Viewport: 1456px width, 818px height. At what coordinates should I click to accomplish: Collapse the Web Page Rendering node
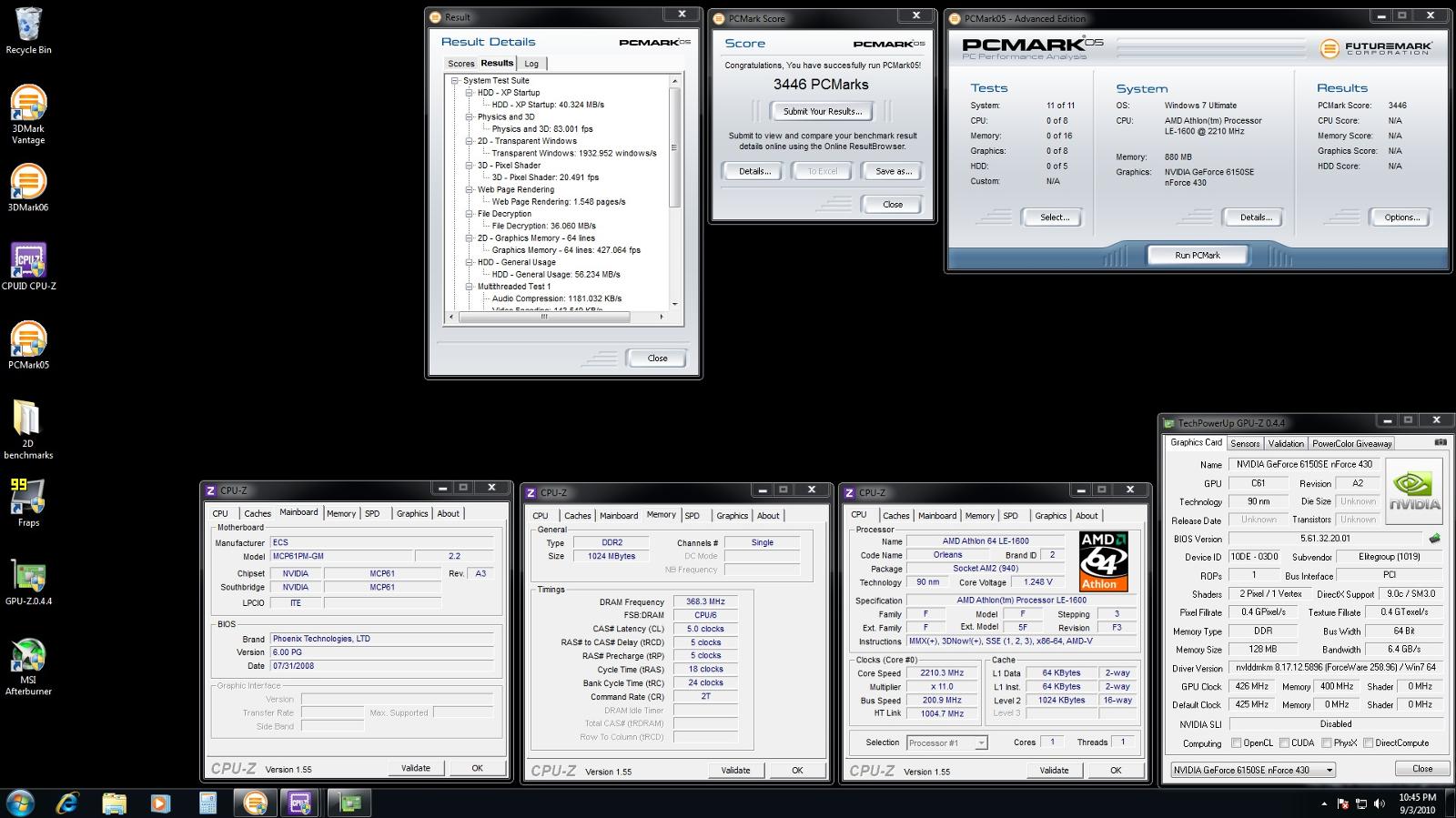pos(470,190)
